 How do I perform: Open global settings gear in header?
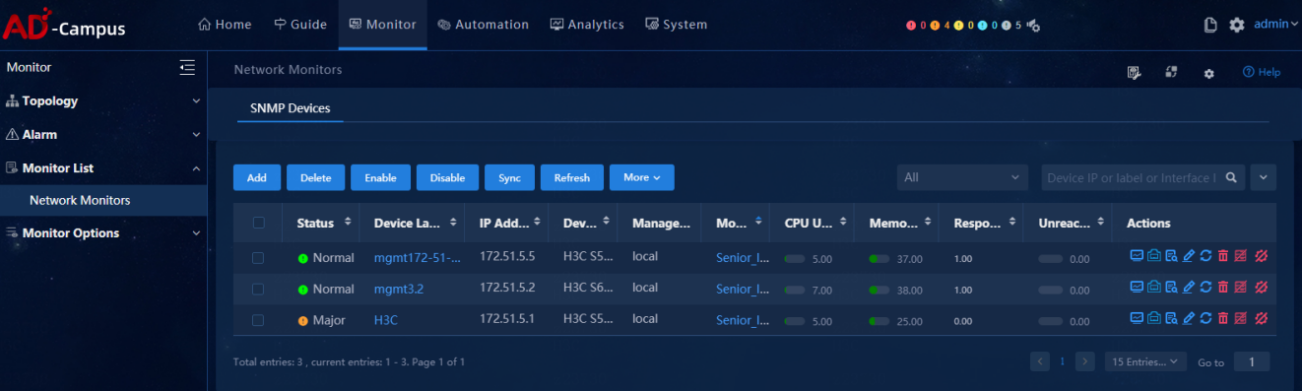[1237, 25]
